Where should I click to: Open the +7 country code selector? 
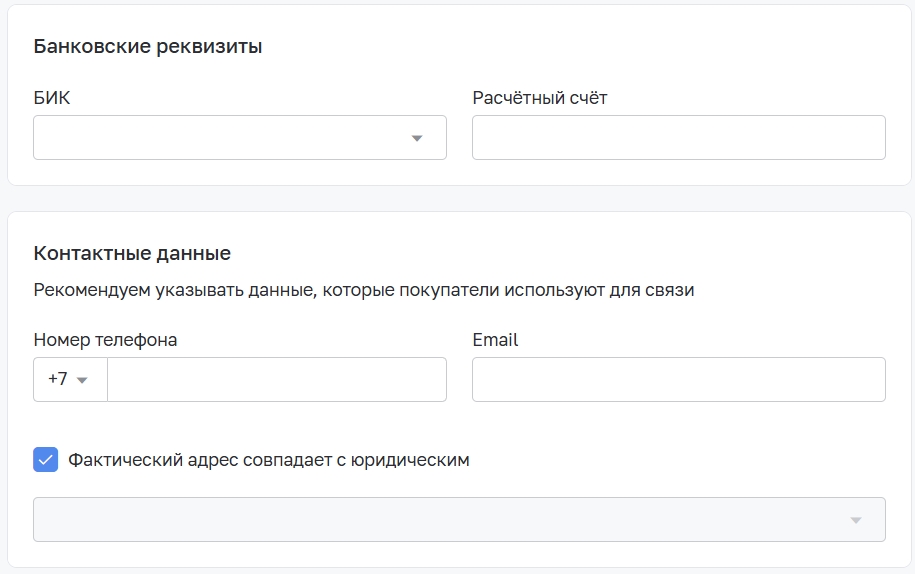click(x=70, y=380)
